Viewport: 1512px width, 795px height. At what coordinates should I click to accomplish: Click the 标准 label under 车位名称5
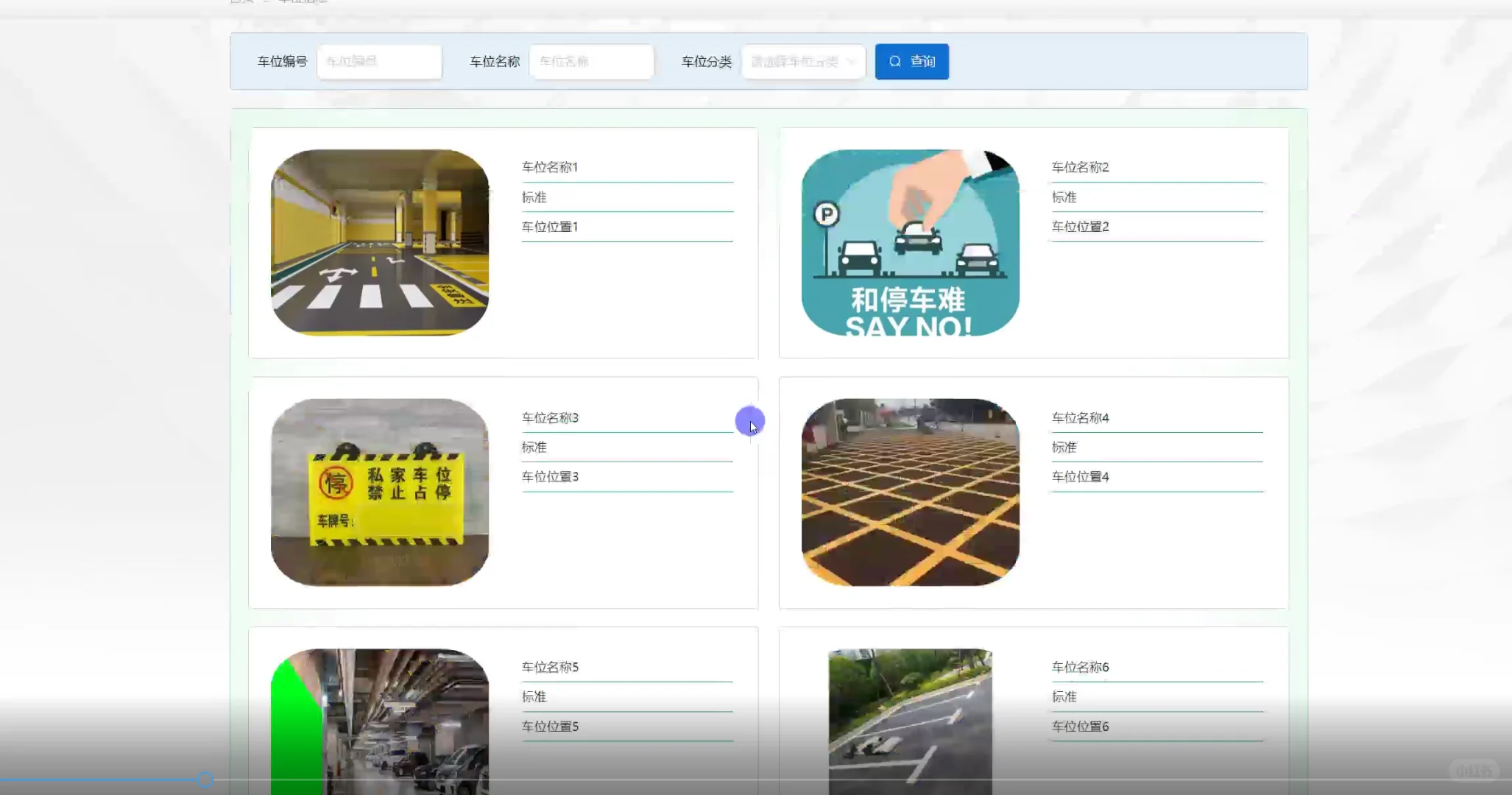click(x=534, y=696)
